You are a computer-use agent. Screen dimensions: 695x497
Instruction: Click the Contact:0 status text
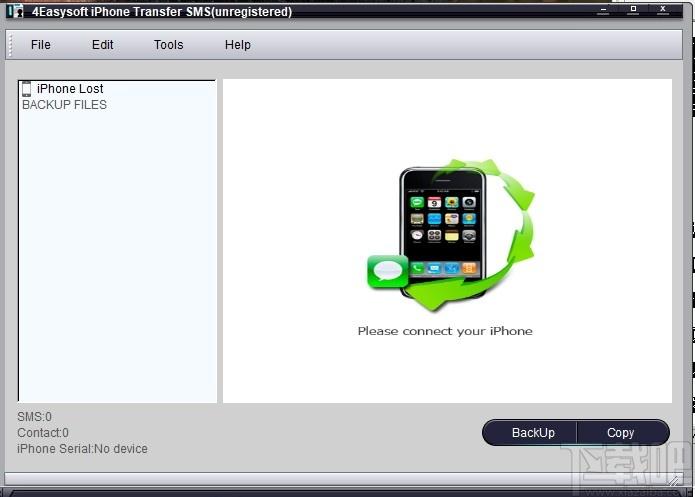43,433
